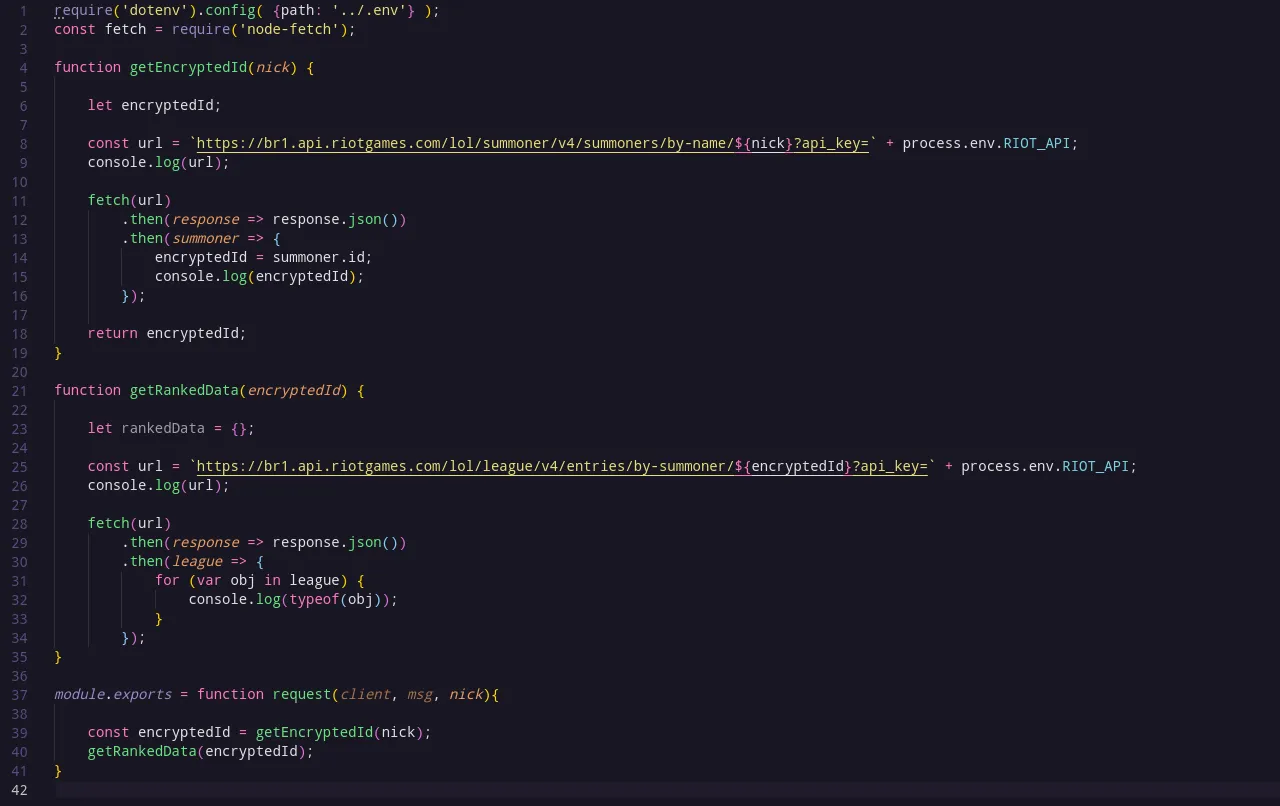Select line number 37 in the gutter
The height and width of the screenshot is (806, 1280).
tap(19, 694)
